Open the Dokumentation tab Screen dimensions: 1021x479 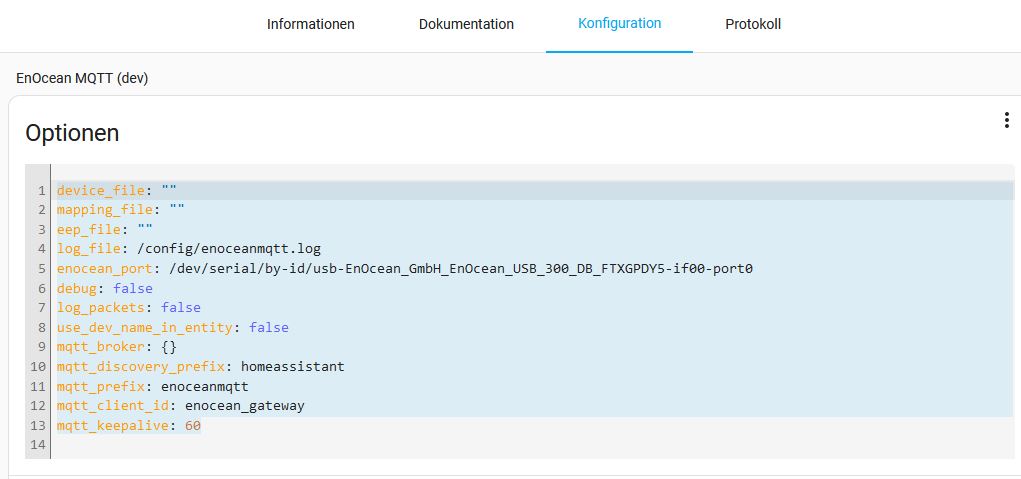pos(466,24)
